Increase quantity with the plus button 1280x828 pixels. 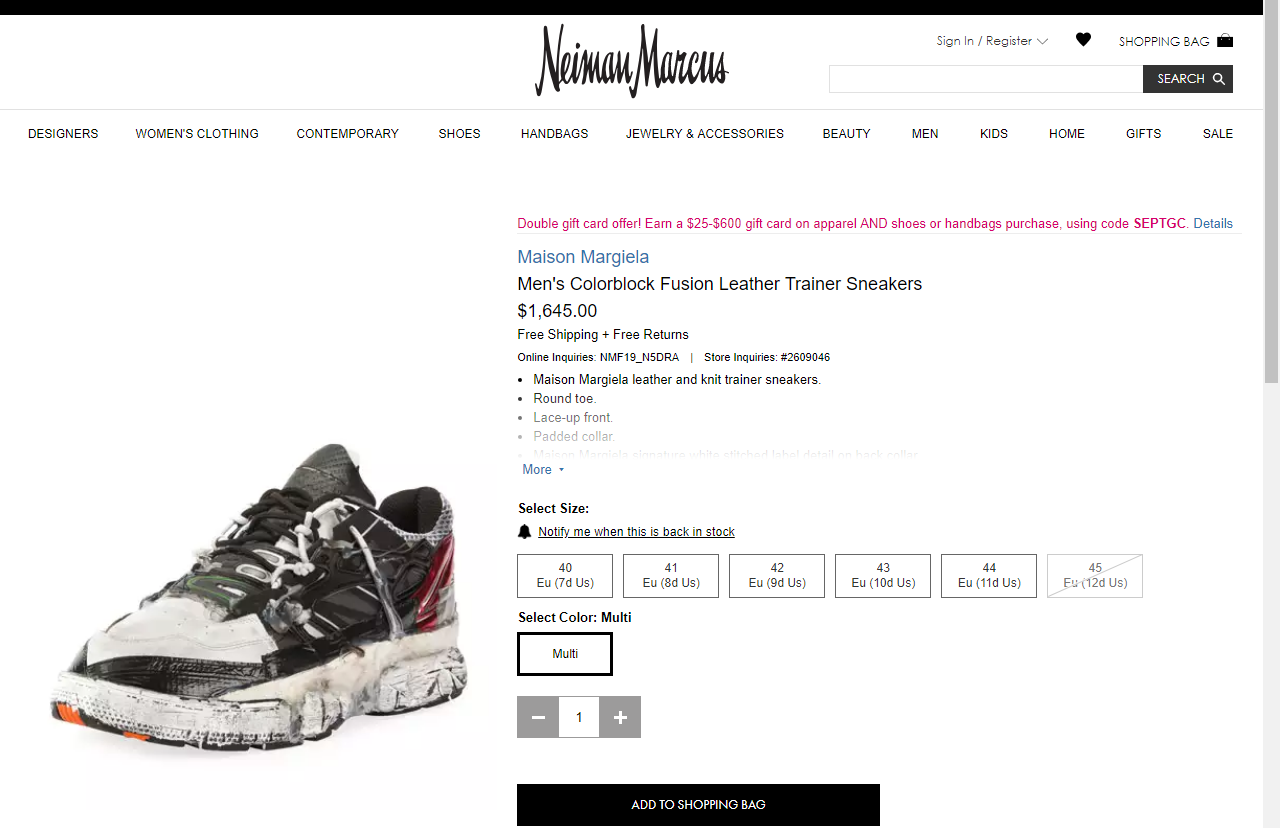tap(620, 717)
